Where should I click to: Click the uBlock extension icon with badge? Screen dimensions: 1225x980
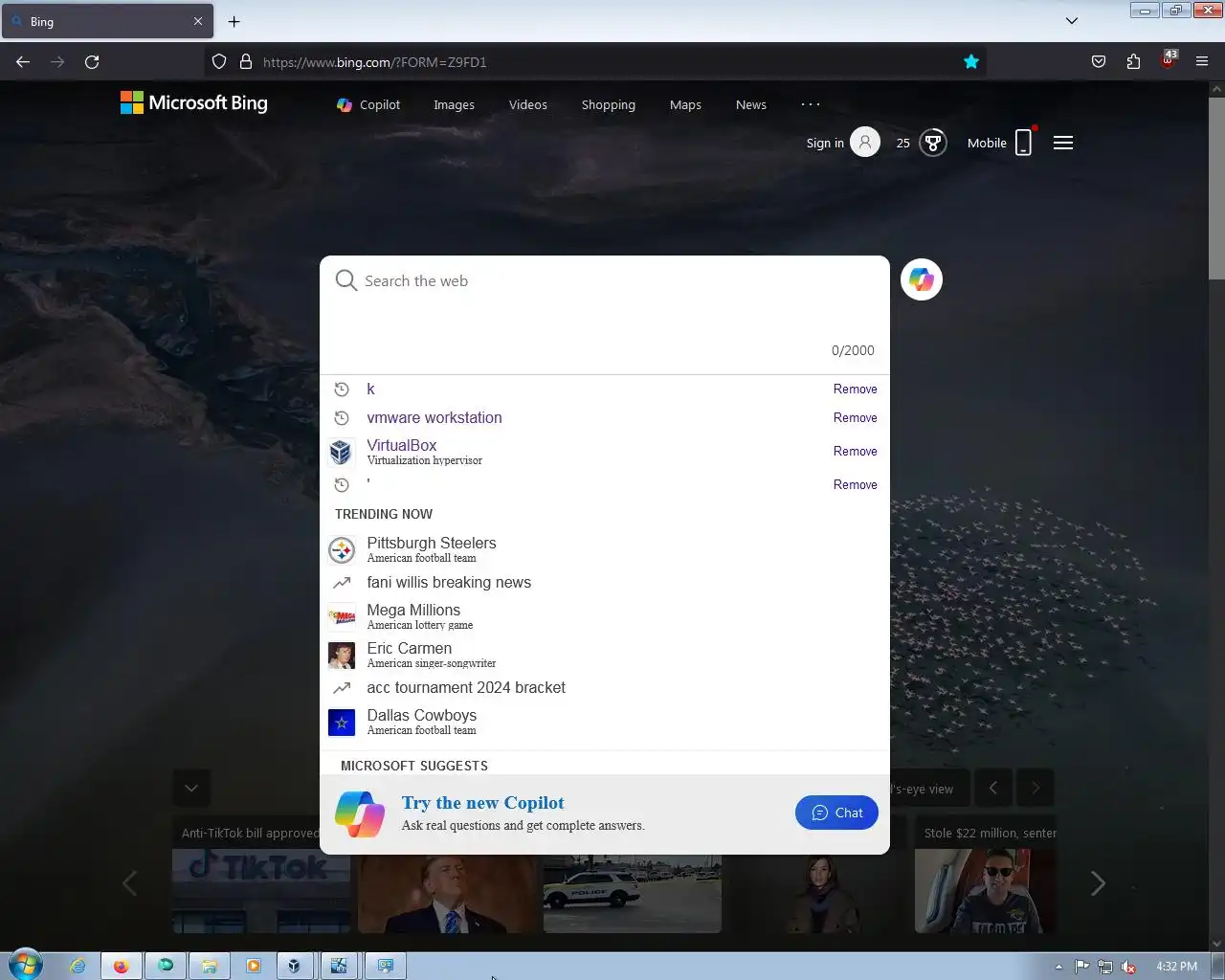pyautogui.click(x=1169, y=60)
